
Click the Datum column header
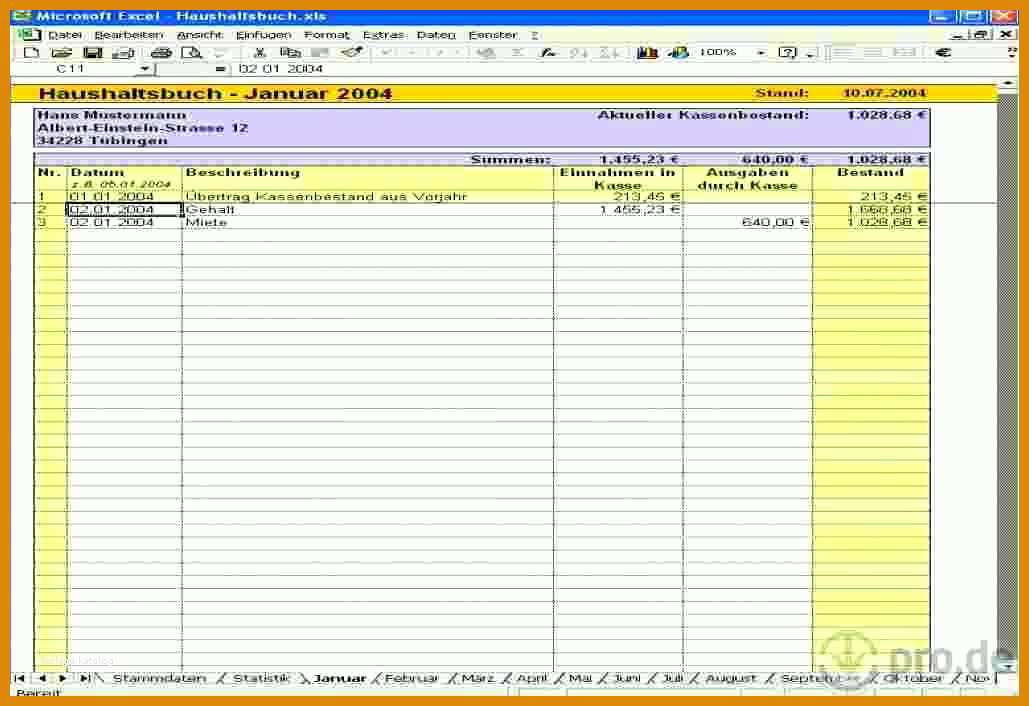[124, 178]
